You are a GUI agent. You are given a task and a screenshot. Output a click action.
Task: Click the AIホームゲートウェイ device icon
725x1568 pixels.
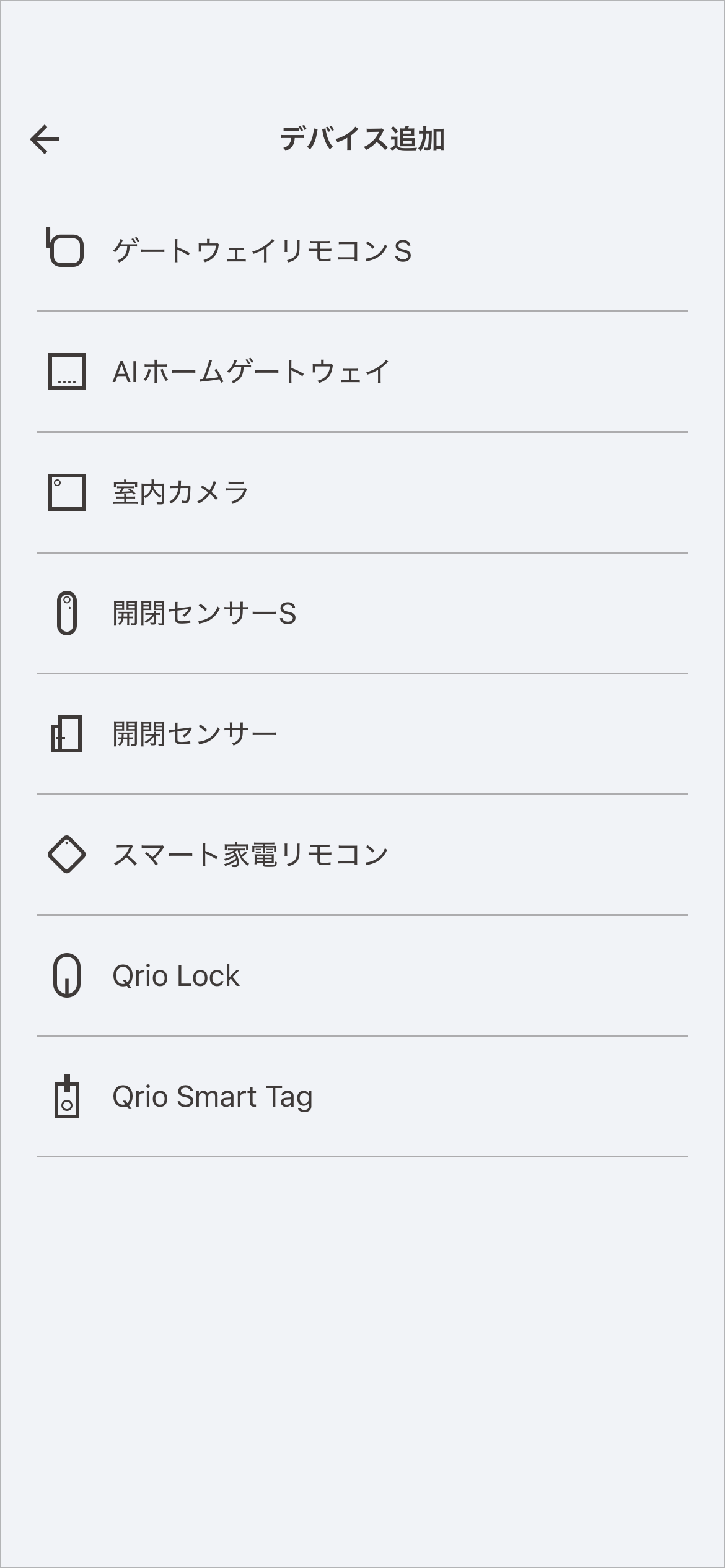tap(66, 372)
